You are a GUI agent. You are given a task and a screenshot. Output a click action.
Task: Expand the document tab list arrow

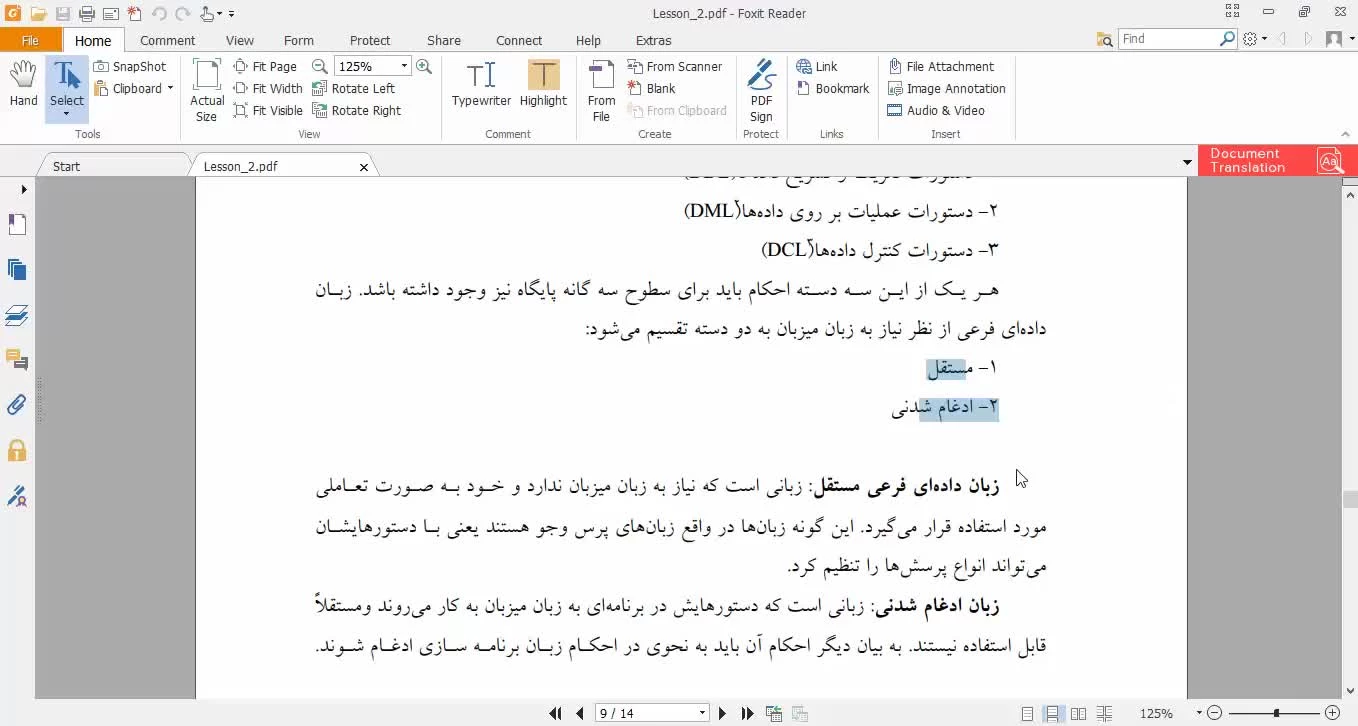pyautogui.click(x=1187, y=162)
